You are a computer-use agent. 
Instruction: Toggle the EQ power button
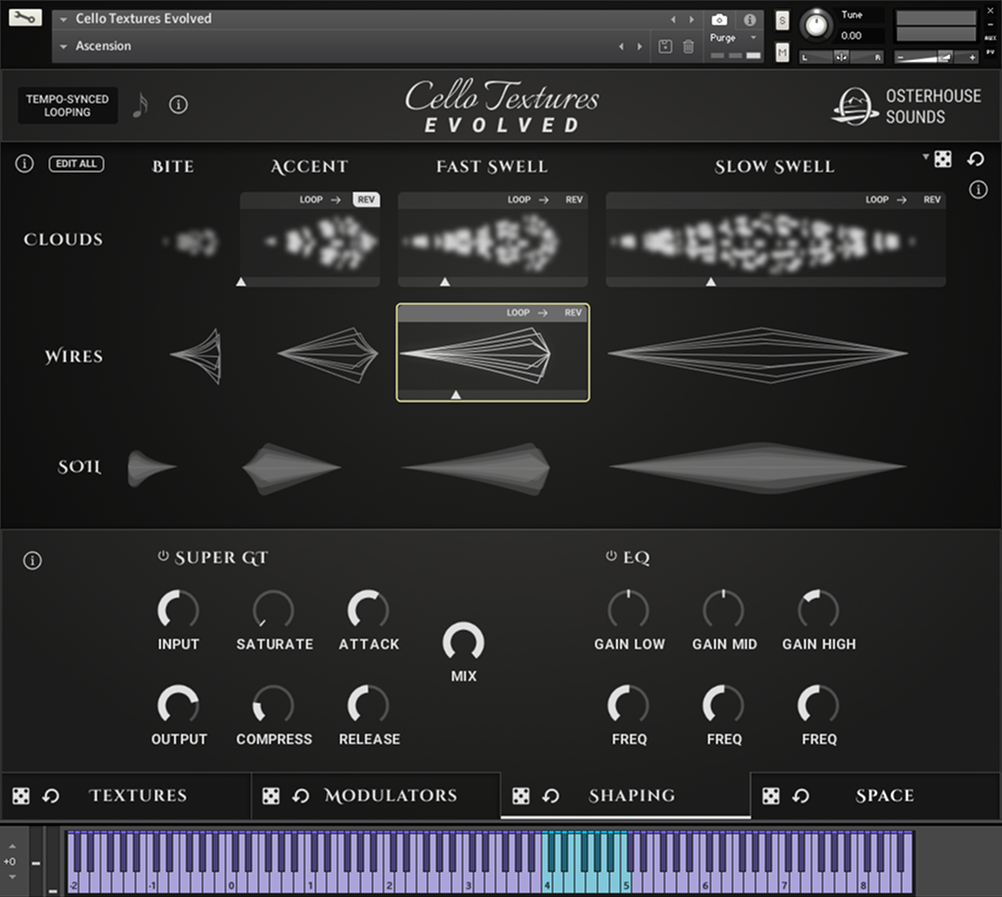pos(611,557)
